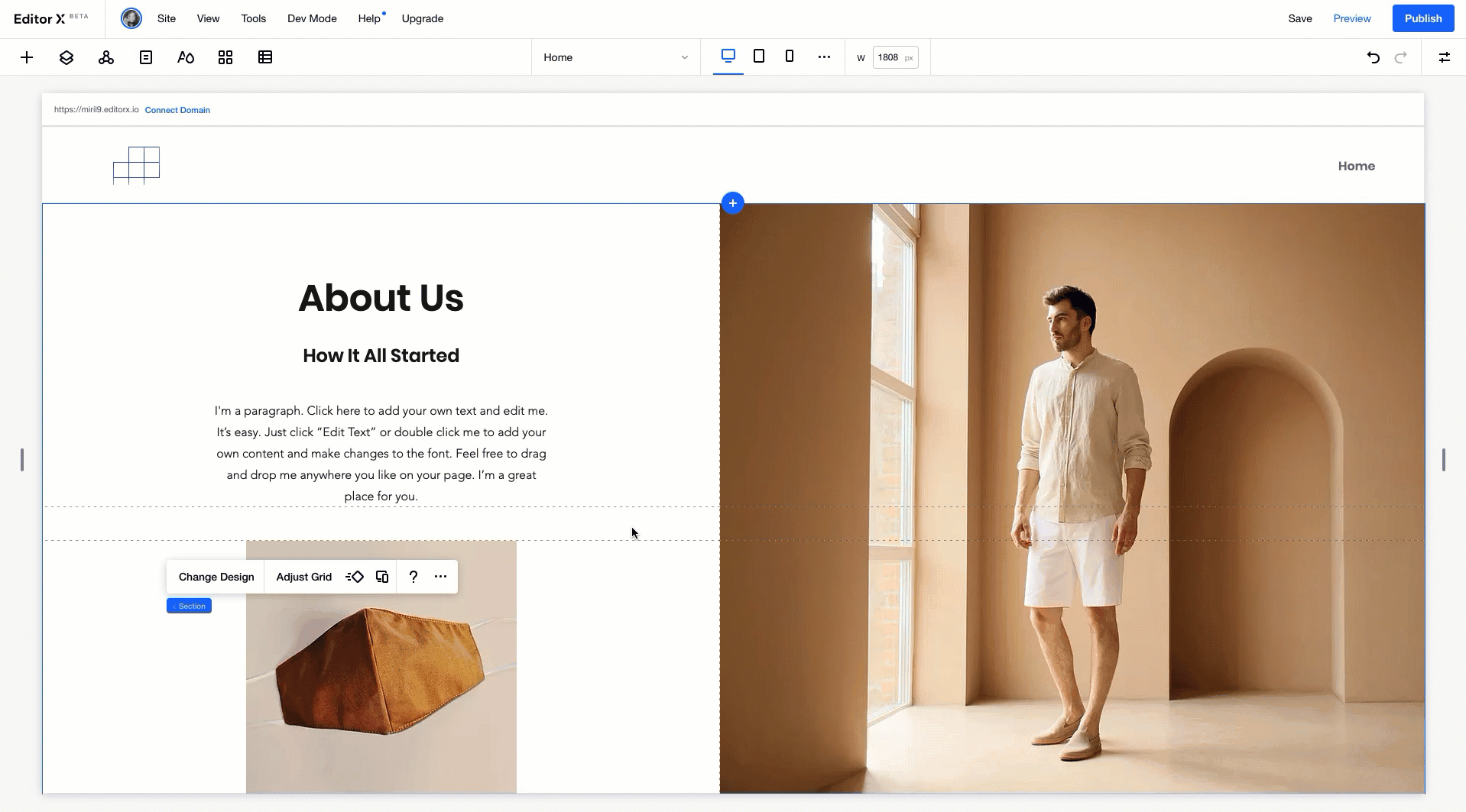Click the user account avatar
The width and height of the screenshot is (1466, 812).
click(131, 18)
